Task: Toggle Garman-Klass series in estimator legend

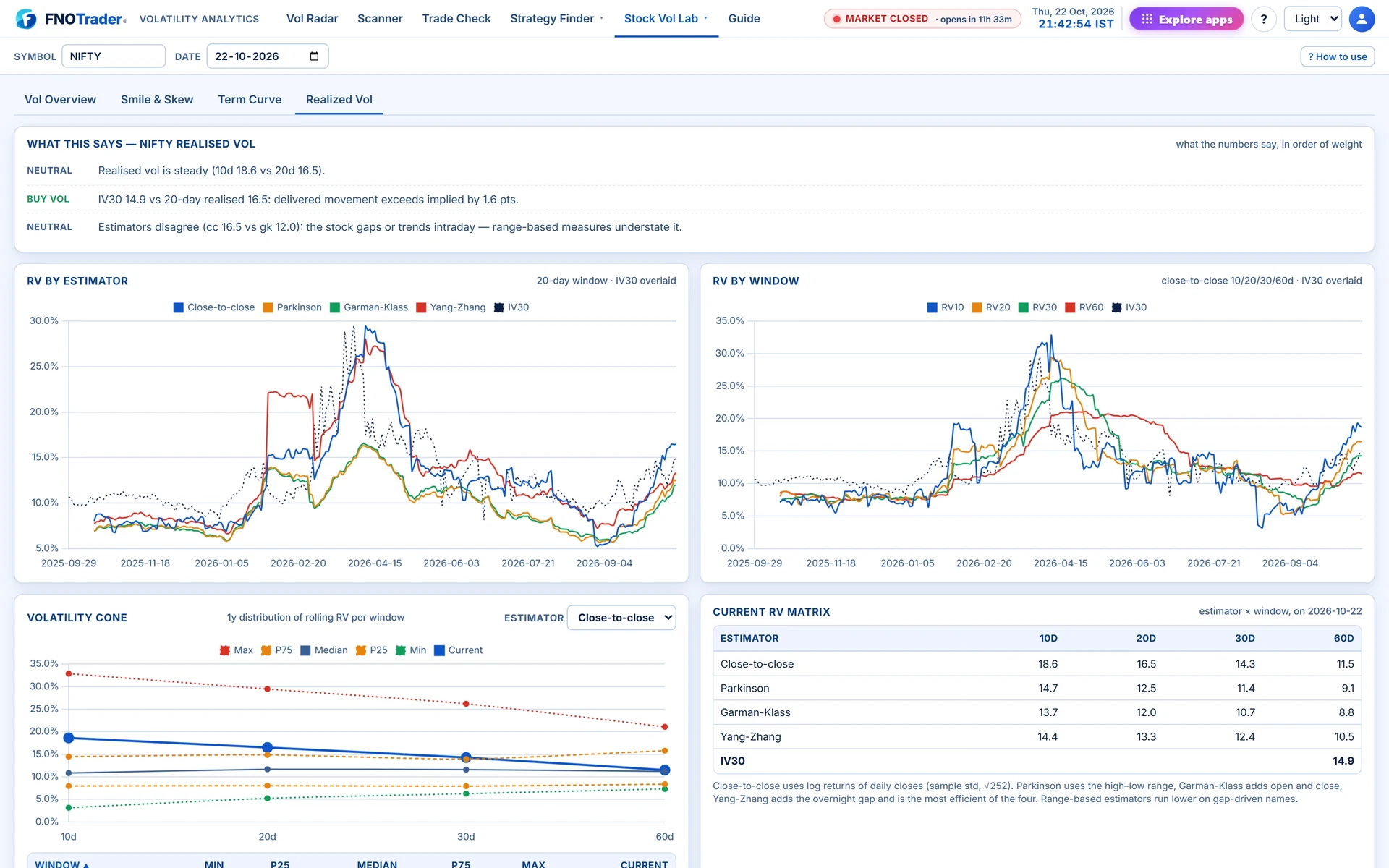Action: [369, 307]
